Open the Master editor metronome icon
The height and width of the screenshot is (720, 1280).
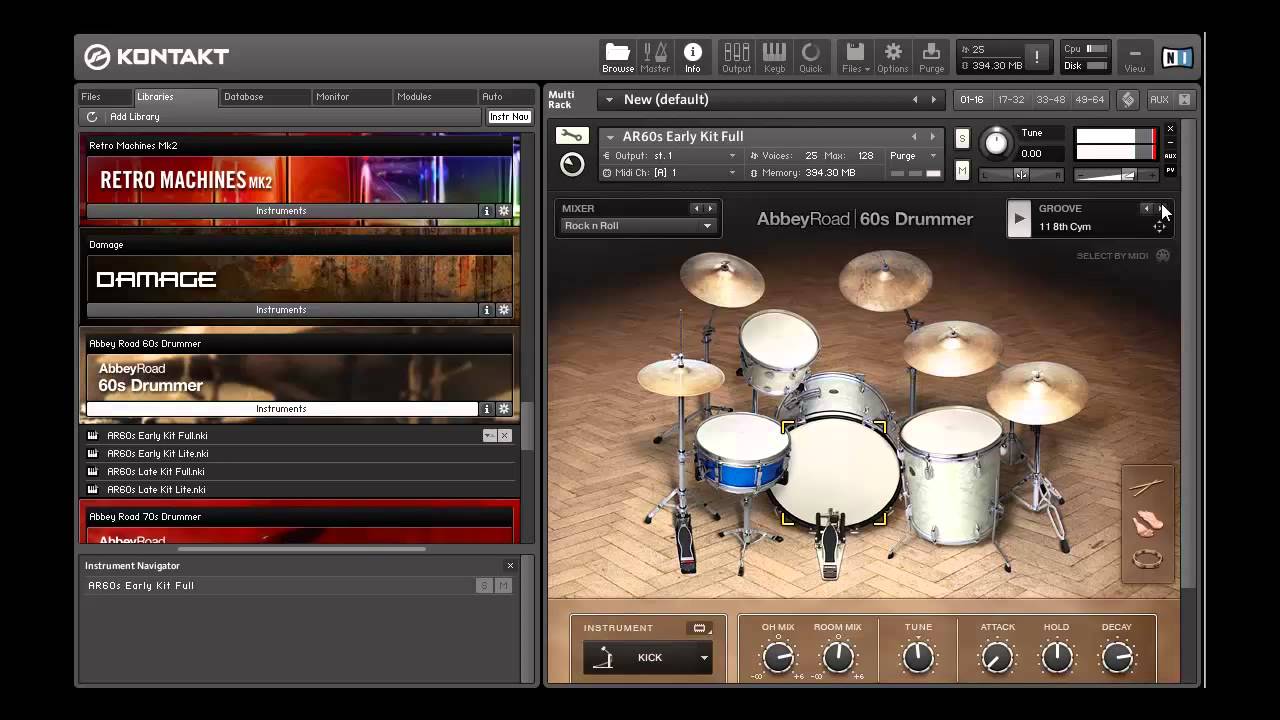(655, 57)
